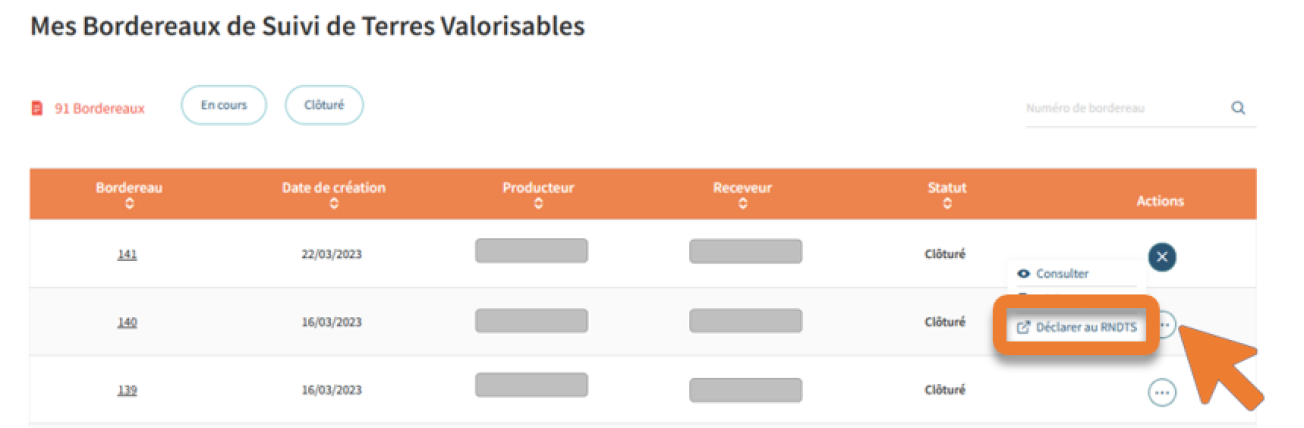Open bordereau 141 link
The height and width of the screenshot is (428, 1304).
tap(127, 254)
